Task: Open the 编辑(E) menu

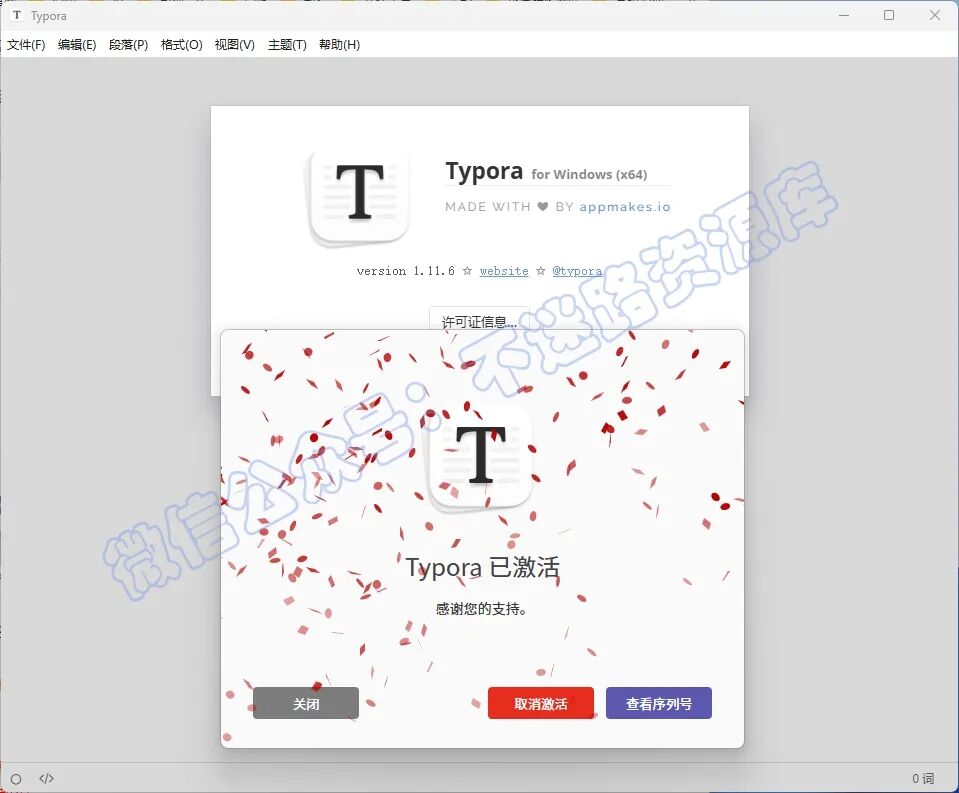Action: 77,45
